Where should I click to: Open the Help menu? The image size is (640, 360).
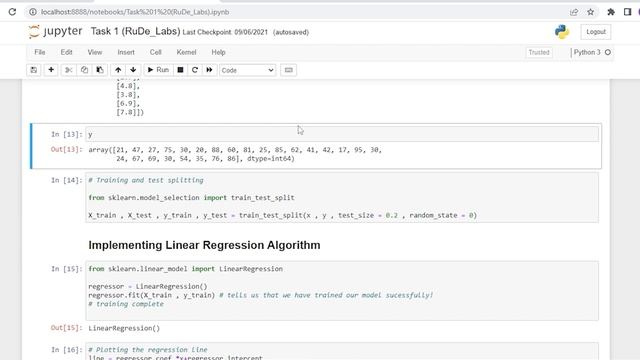[x=218, y=52]
